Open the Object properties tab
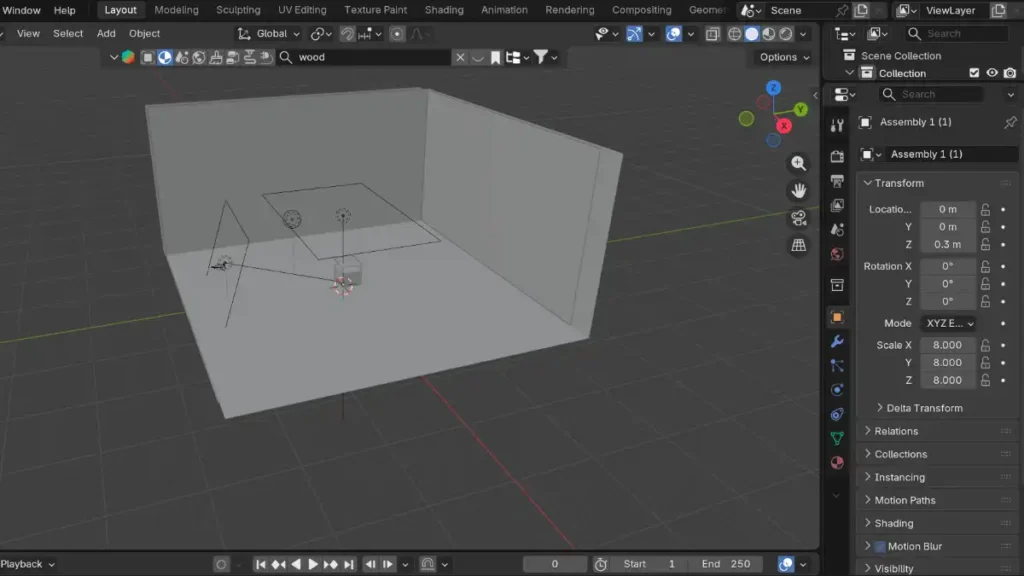 [837, 317]
